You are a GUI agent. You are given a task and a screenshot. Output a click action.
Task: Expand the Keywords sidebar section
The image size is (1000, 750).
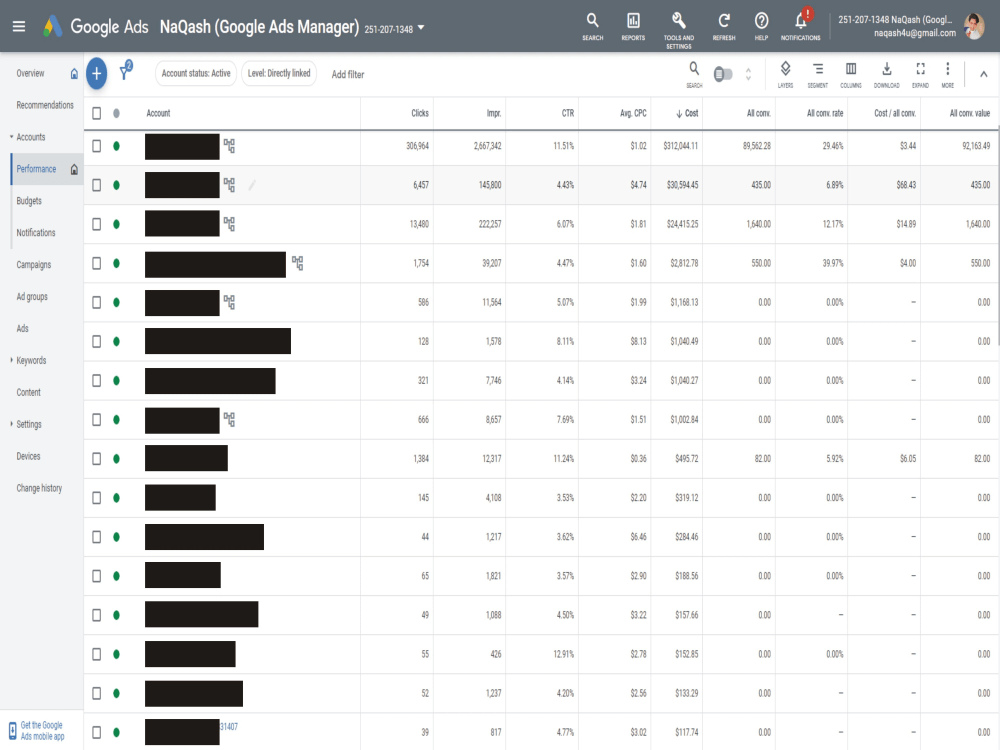click(x=11, y=360)
